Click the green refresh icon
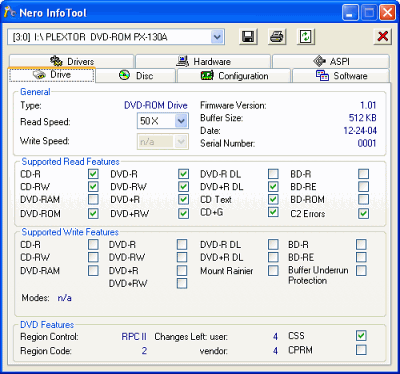This screenshot has width=400, height=374. point(306,37)
